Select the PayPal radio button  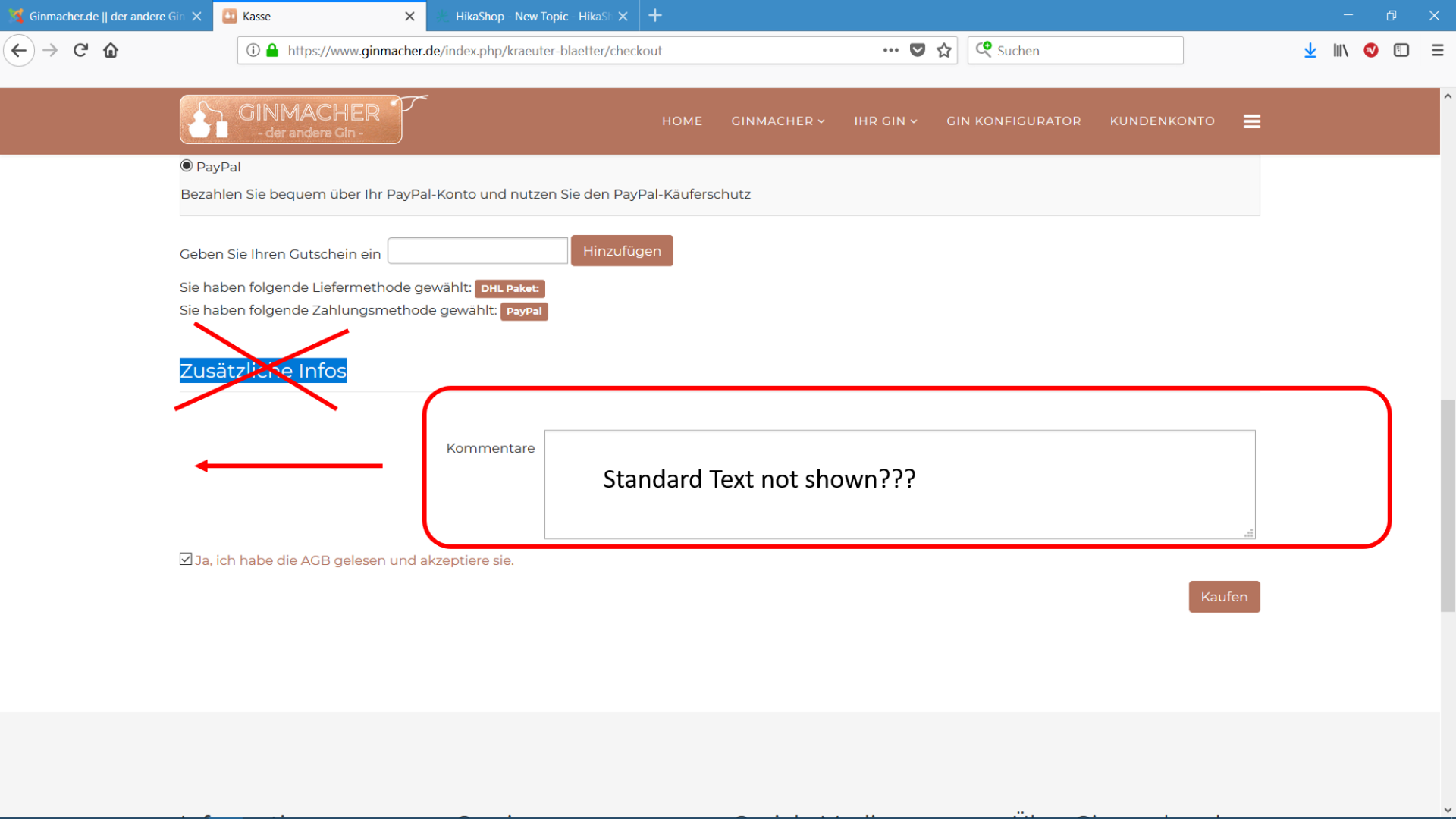point(187,166)
